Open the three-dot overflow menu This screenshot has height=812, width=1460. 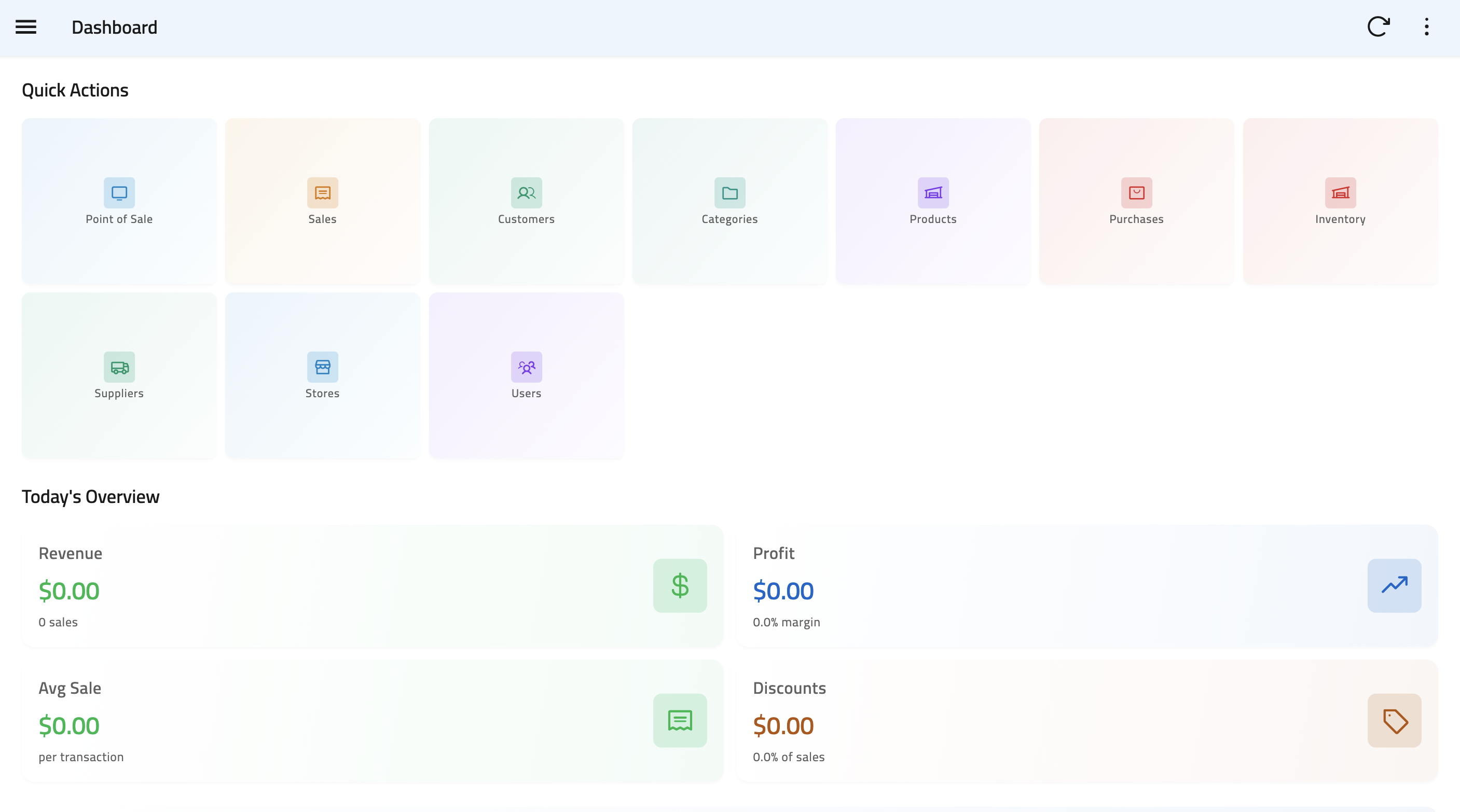1426,26
